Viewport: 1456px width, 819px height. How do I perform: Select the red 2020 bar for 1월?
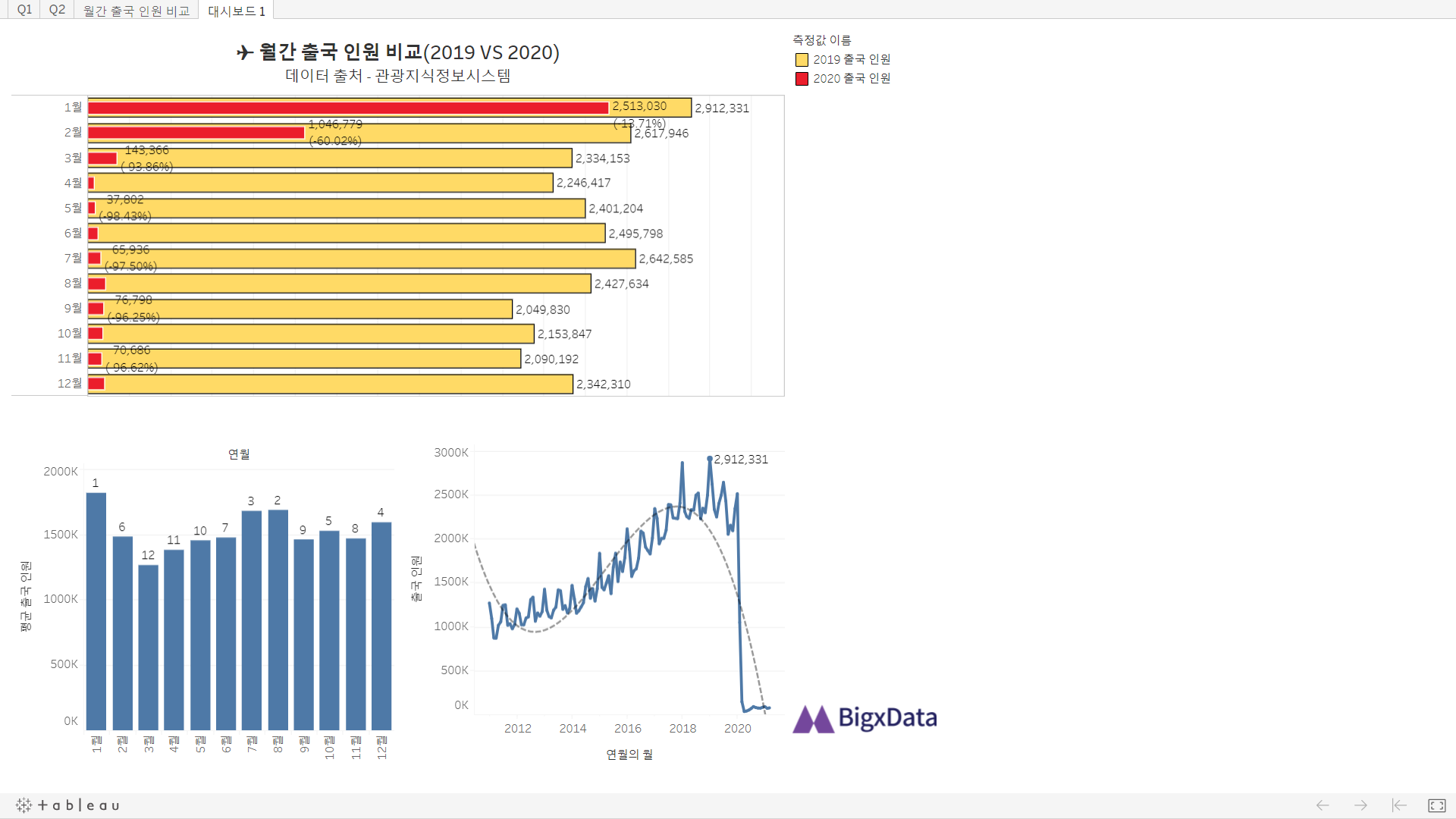coord(348,108)
